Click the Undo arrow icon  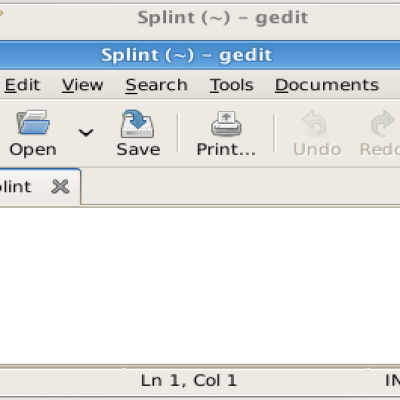314,122
